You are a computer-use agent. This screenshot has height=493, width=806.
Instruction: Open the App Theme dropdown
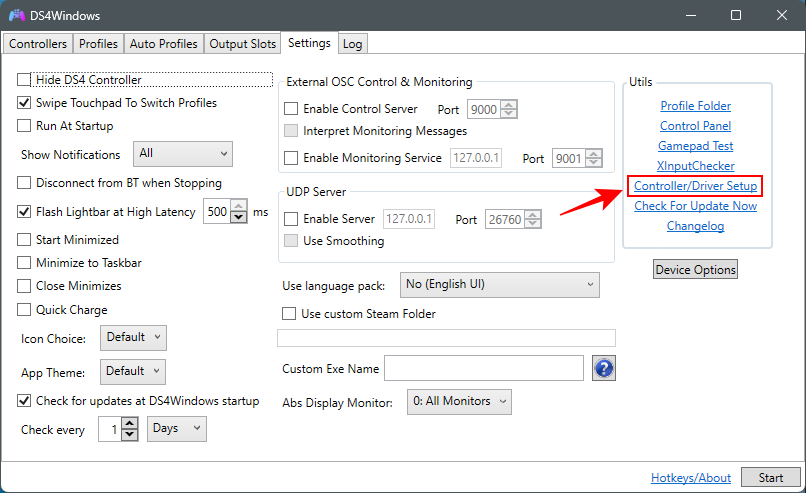pyautogui.click(x=133, y=371)
